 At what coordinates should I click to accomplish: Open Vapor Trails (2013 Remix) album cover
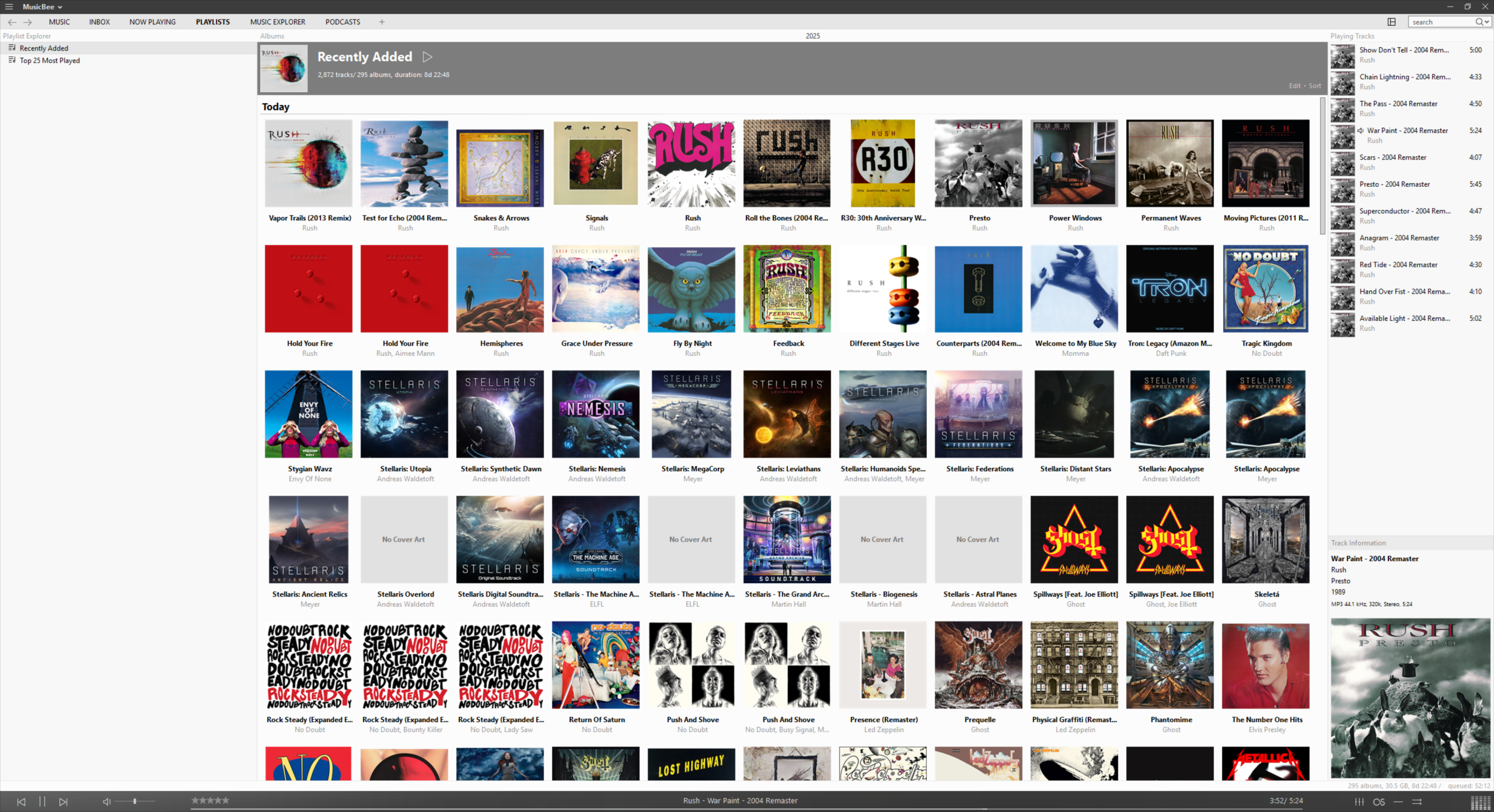pyautogui.click(x=309, y=163)
